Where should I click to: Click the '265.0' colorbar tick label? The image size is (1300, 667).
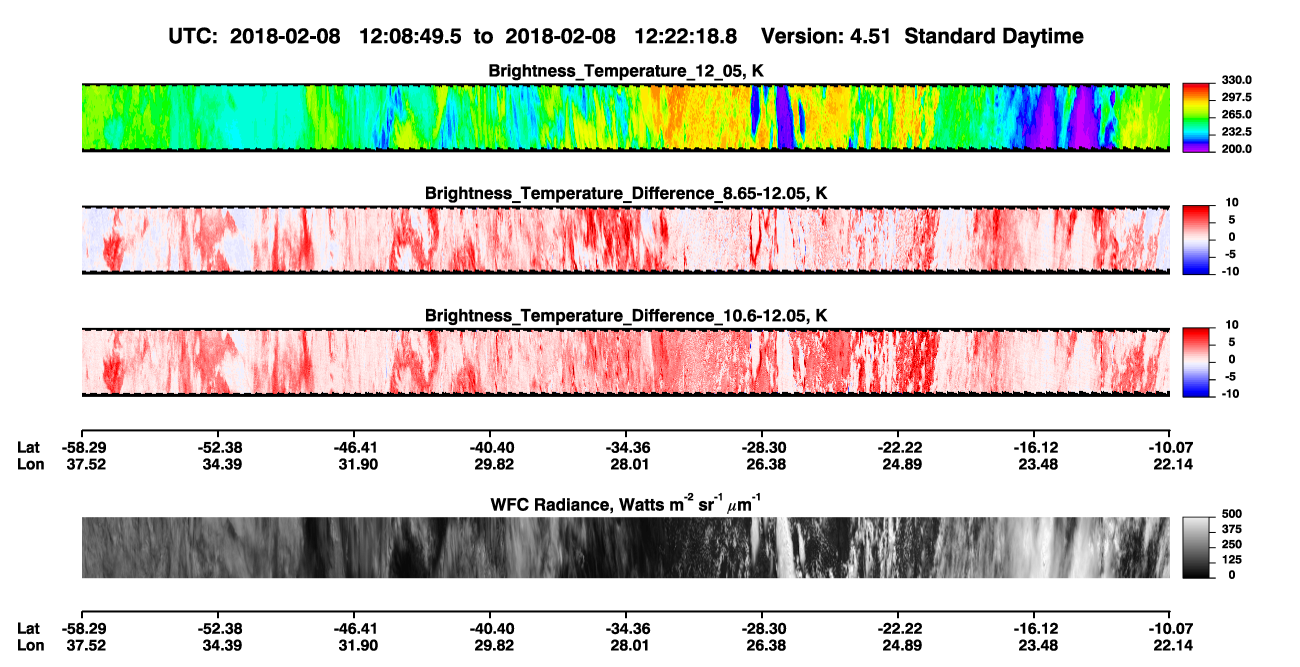[1236, 115]
